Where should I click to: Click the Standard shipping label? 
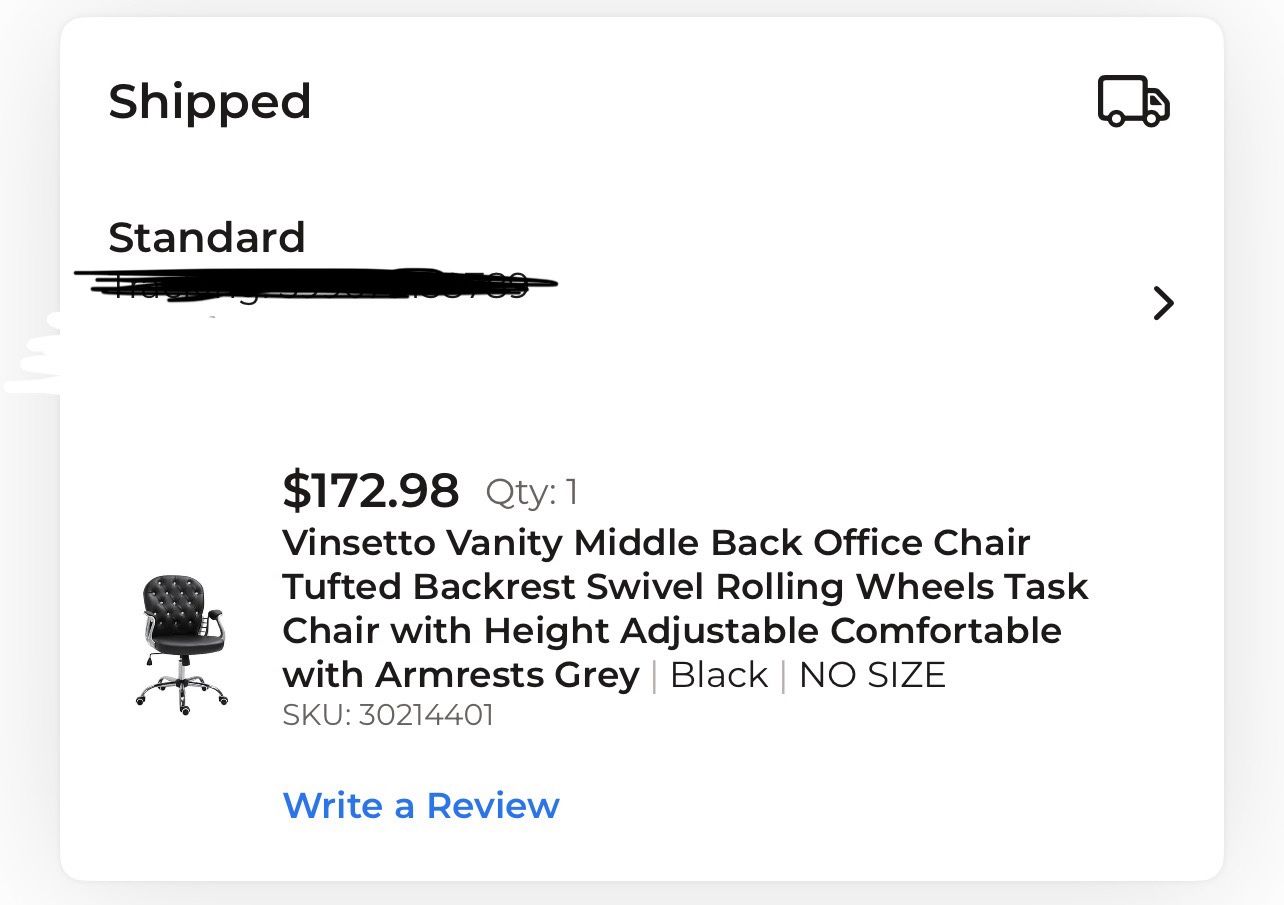207,238
